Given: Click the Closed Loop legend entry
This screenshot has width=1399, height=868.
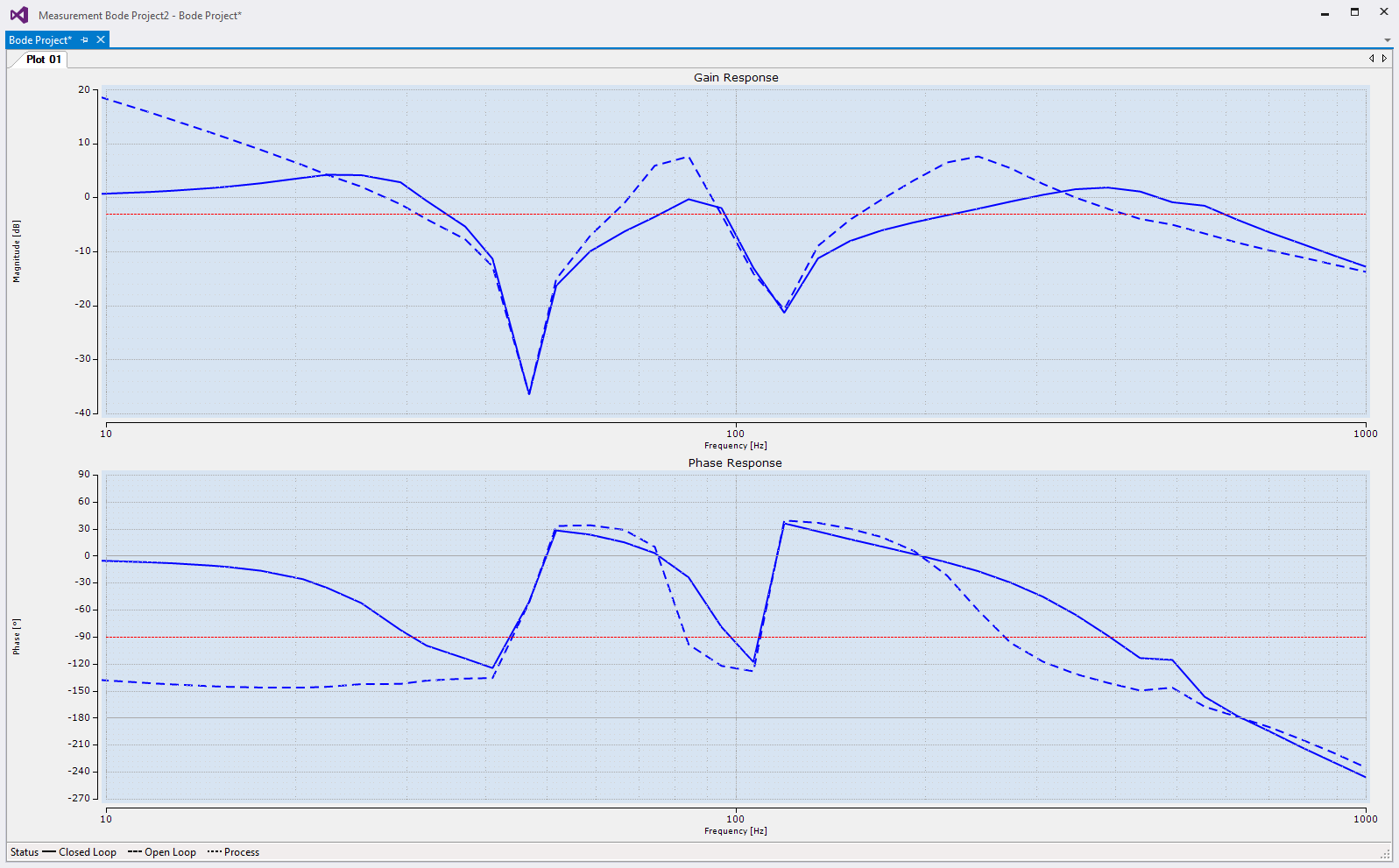Looking at the screenshot, I should (79, 852).
